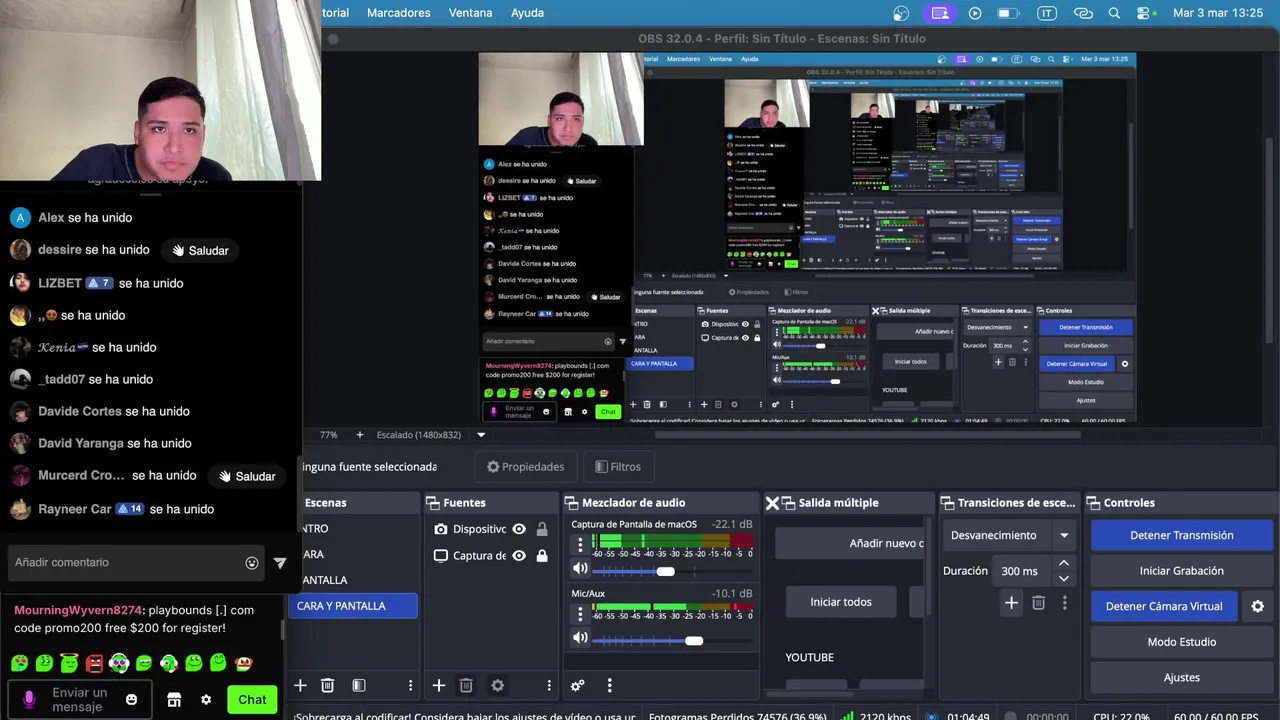Select the CARA Y PANTALLA scene
Image resolution: width=1280 pixels, height=720 pixels.
click(x=352, y=606)
